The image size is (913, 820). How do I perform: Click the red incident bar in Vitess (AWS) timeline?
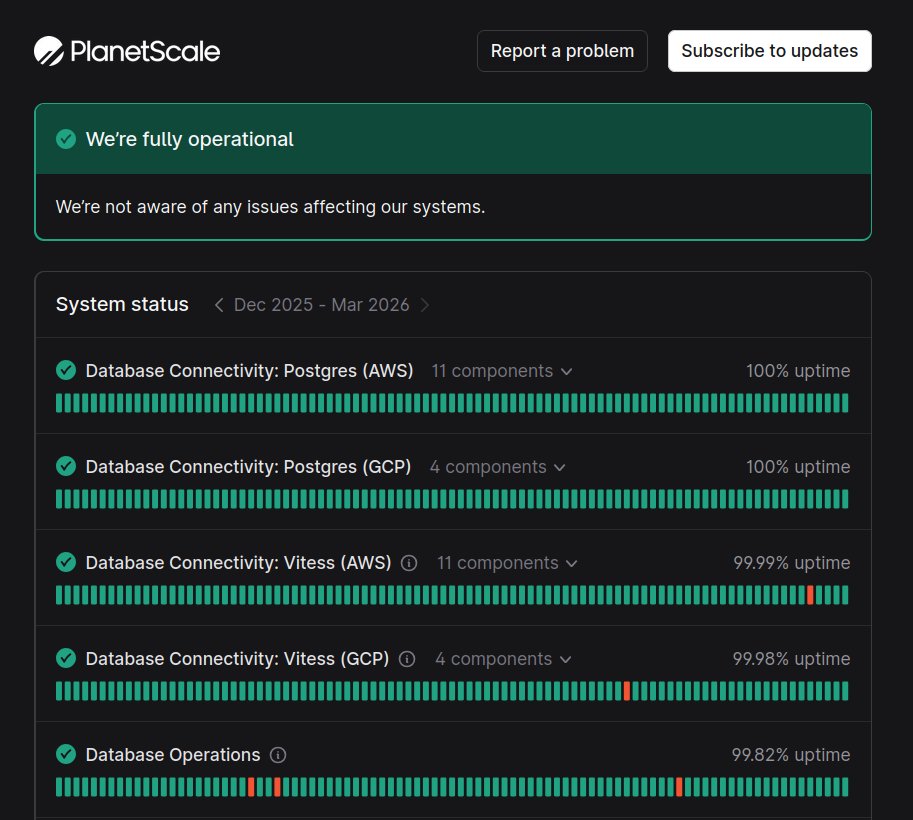[810, 595]
